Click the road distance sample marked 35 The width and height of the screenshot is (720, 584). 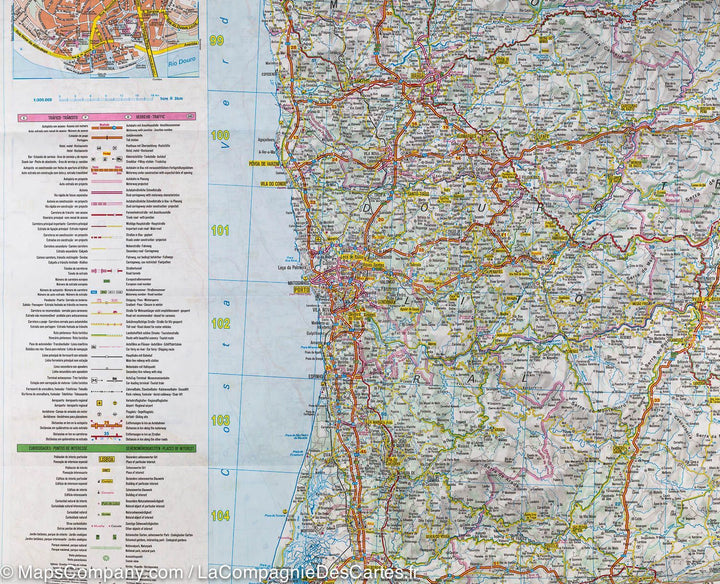[x=107, y=435]
